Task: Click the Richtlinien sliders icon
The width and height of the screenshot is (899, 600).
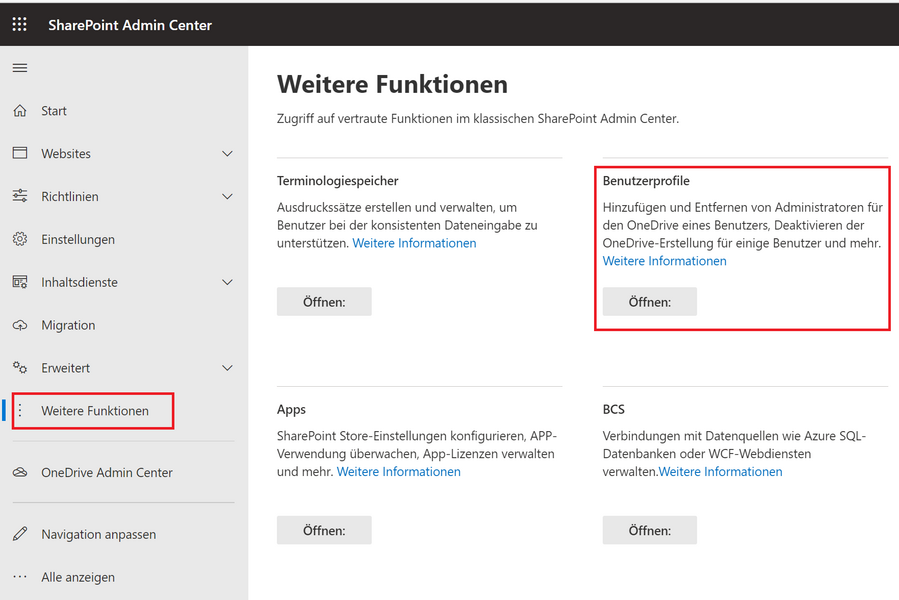Action: [x=20, y=196]
